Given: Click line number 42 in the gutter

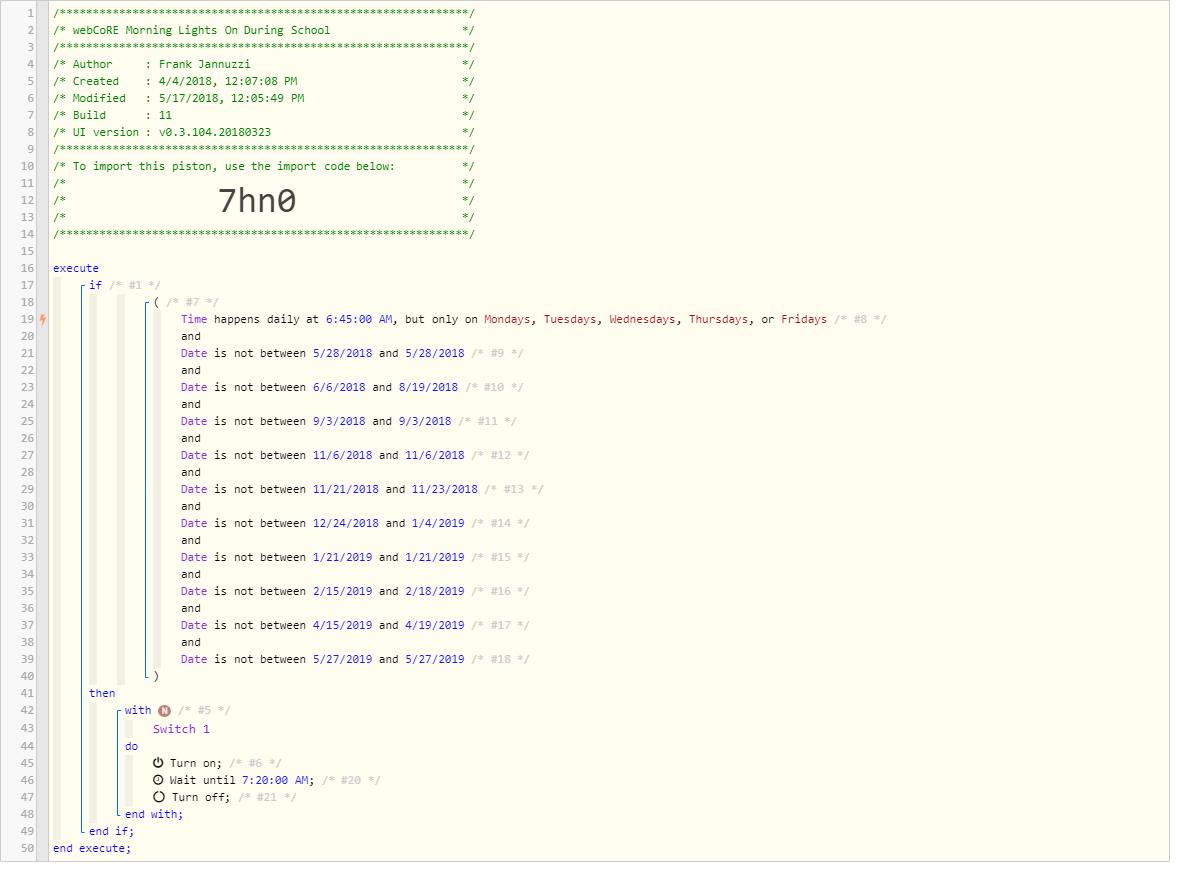Looking at the screenshot, I should 27,712.
